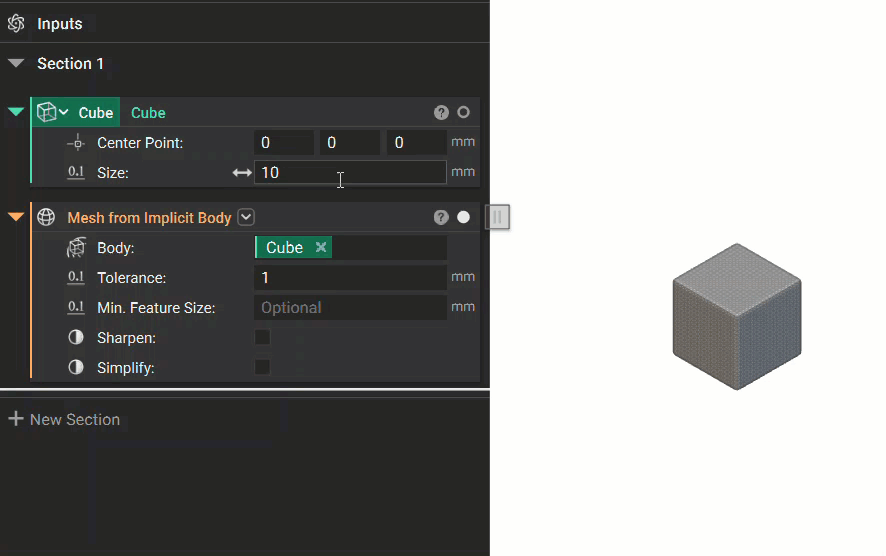Remove Cube chip from Body field
Image resolution: width=886 pixels, height=556 pixels.
[x=321, y=247]
